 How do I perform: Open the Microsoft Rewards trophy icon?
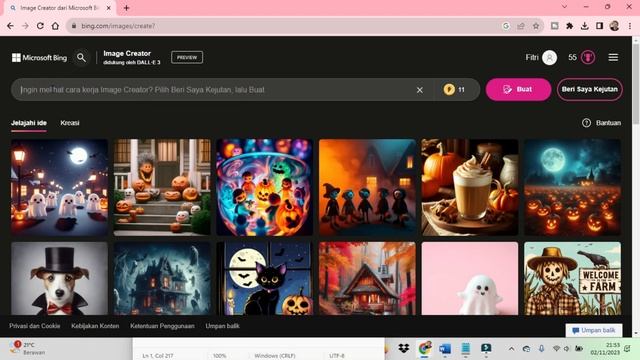(588, 58)
